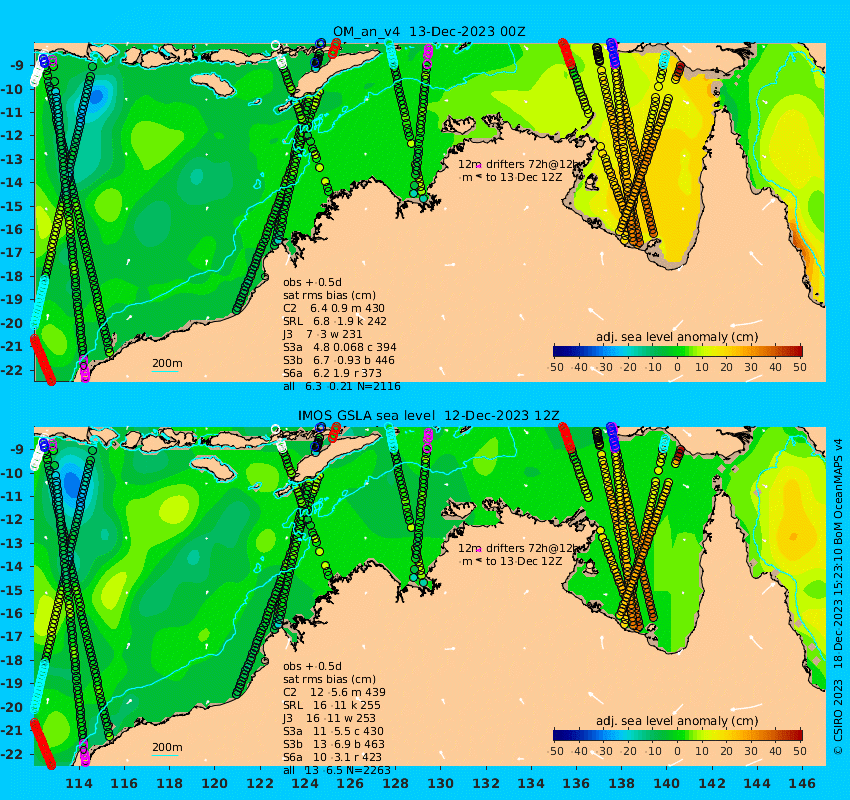
Task: Click summary line "all 13 6.5 N=2263"
Action: [x=337, y=770]
